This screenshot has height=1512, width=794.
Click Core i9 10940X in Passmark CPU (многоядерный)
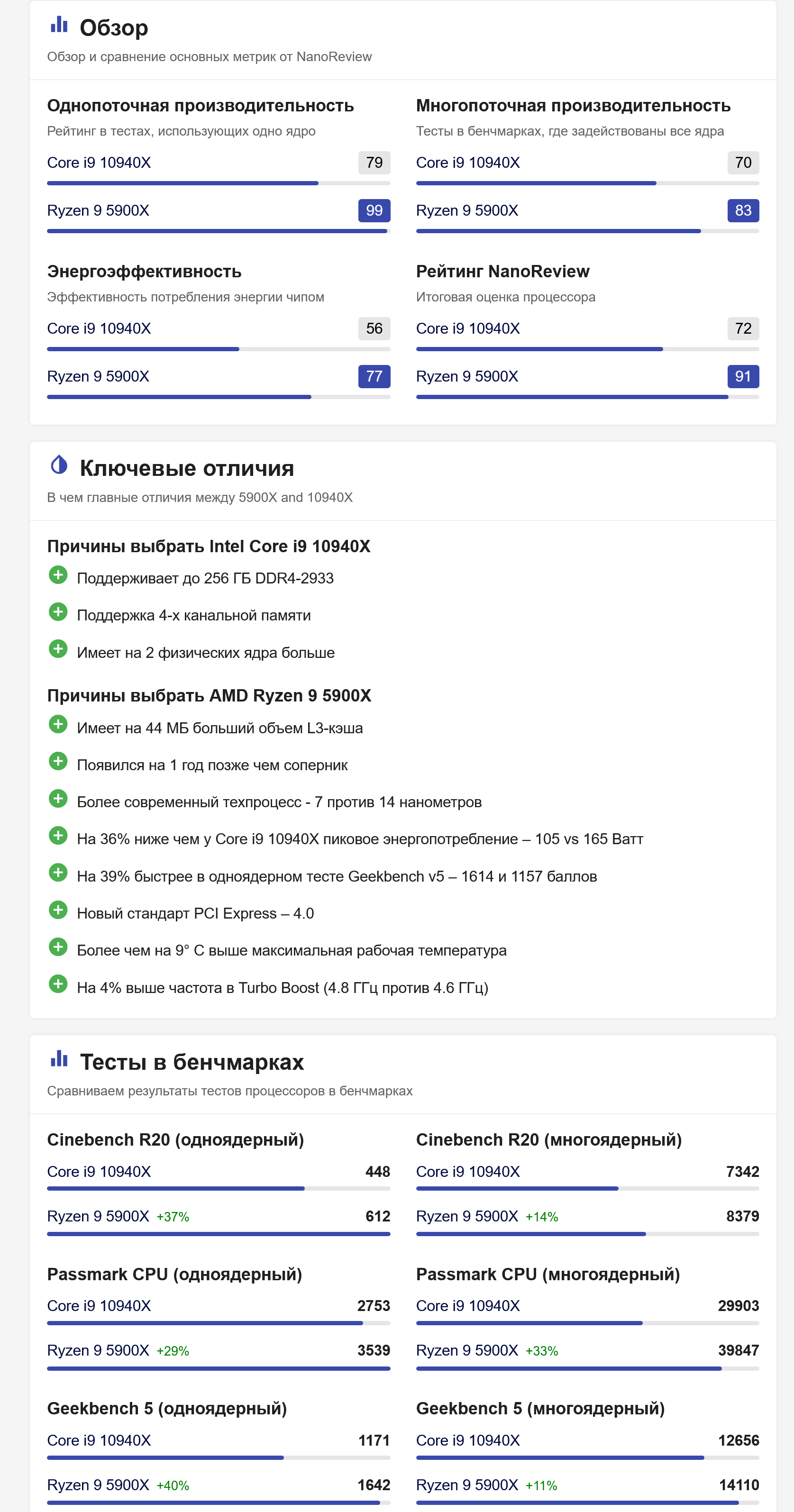(x=468, y=1306)
